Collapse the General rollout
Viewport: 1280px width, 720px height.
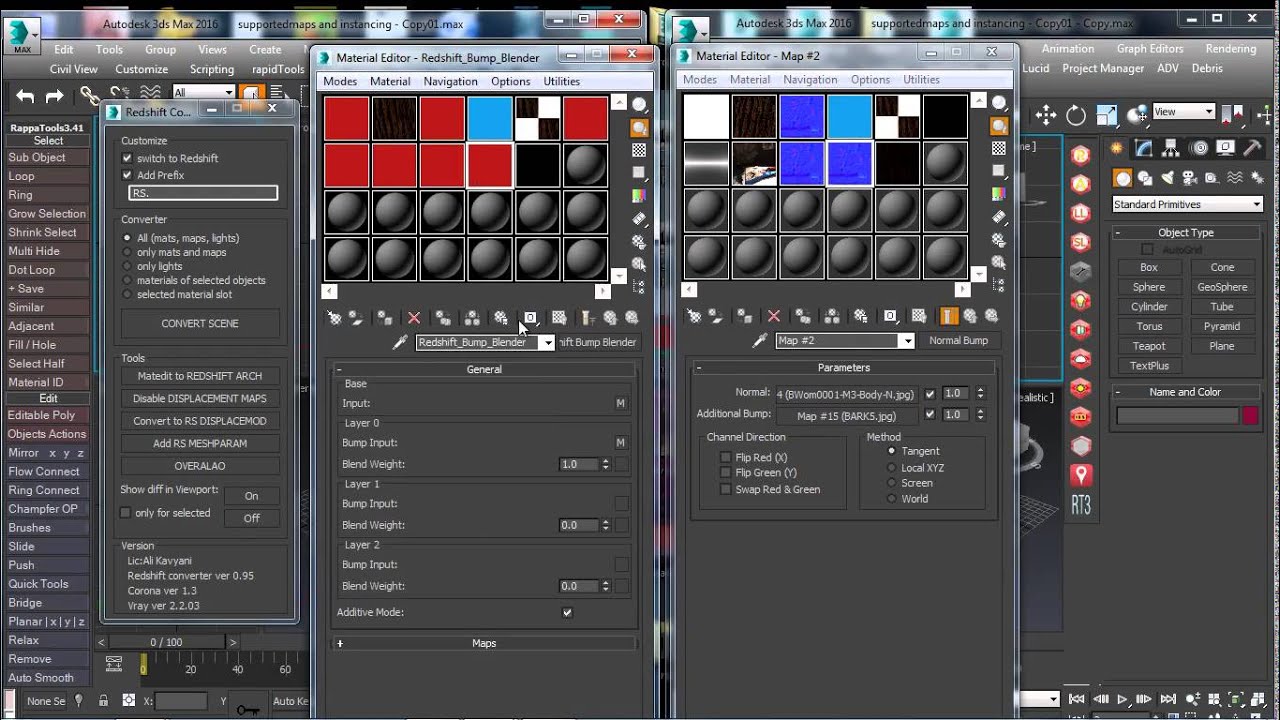tap(484, 369)
